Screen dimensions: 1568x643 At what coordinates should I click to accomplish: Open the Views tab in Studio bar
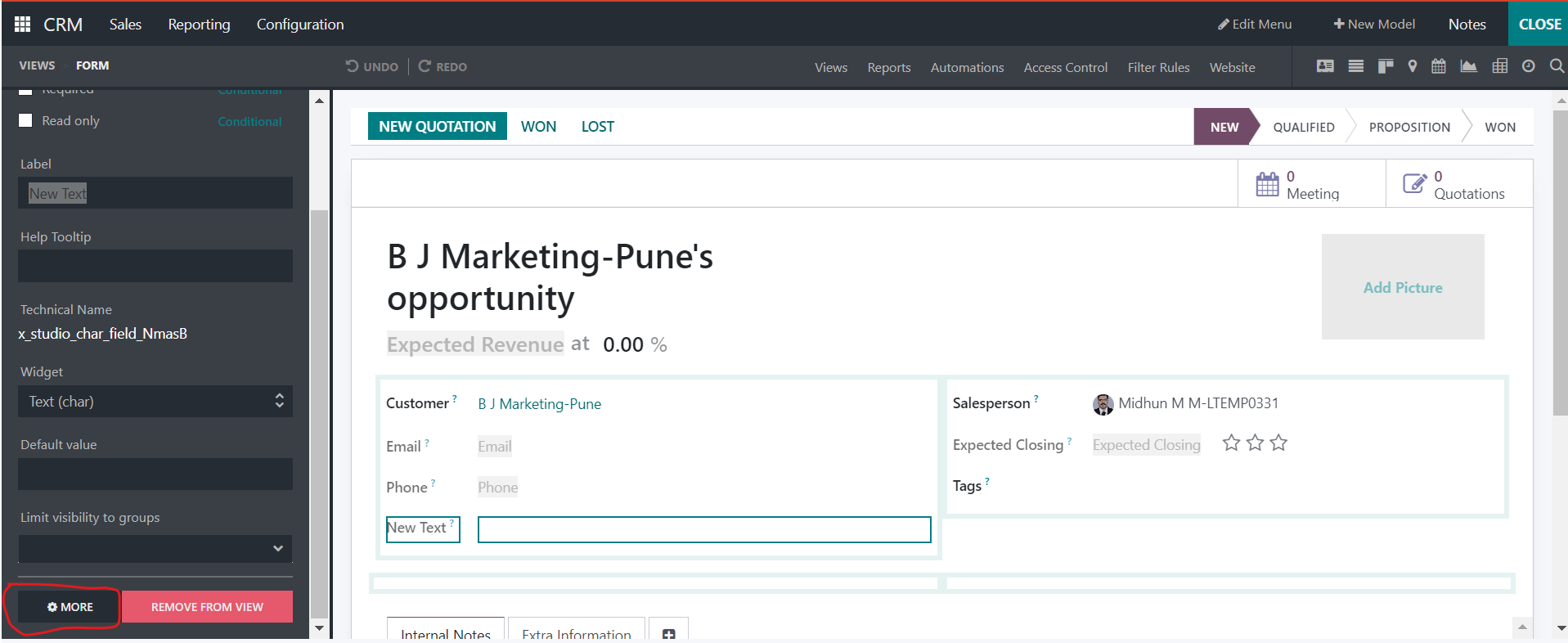[830, 67]
